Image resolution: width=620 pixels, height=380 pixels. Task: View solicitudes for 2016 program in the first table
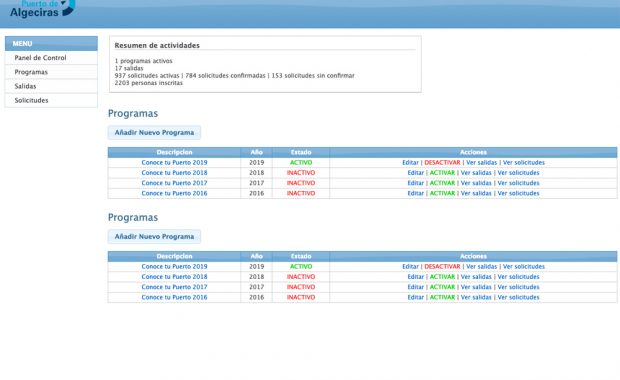518,193
